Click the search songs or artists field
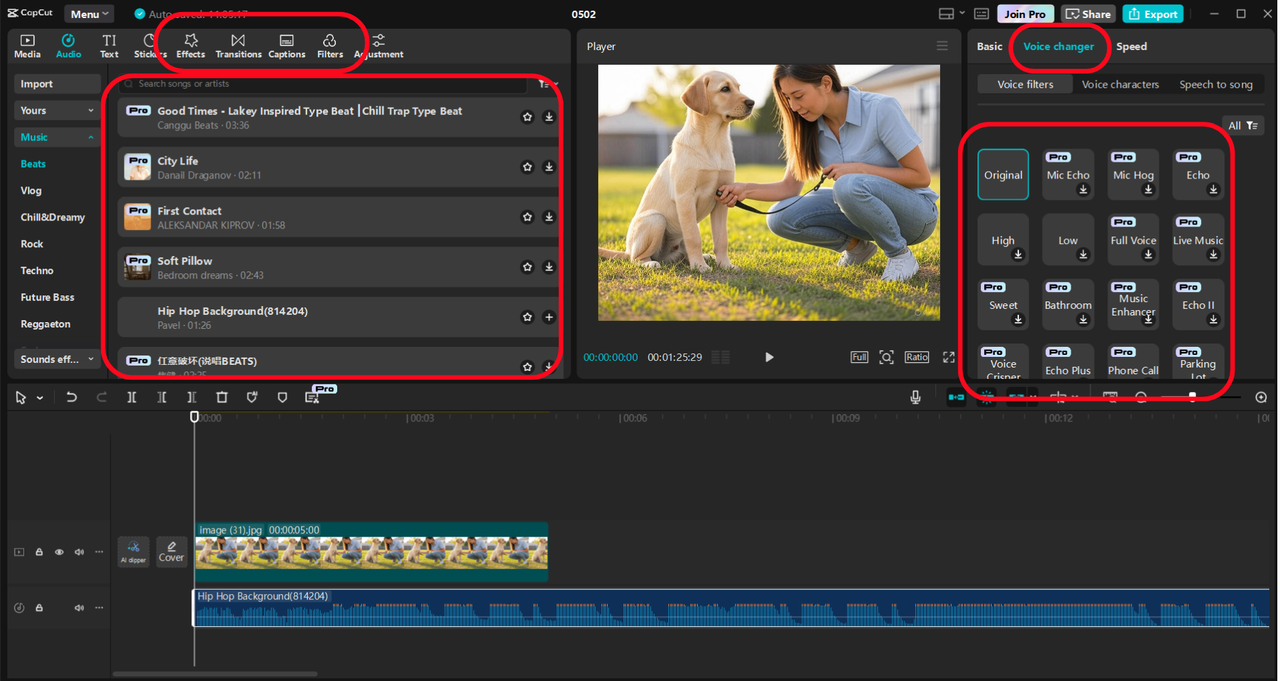The image size is (1280, 681). (324, 84)
